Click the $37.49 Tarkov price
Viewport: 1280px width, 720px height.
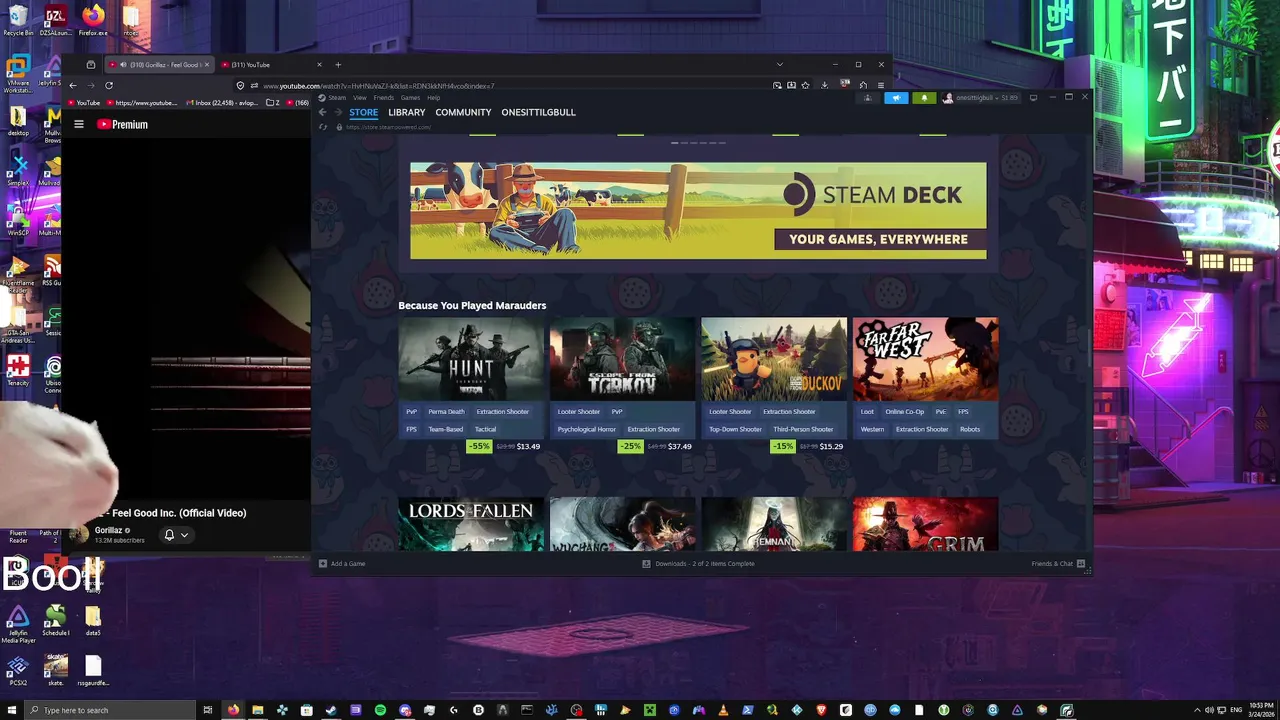click(680, 447)
